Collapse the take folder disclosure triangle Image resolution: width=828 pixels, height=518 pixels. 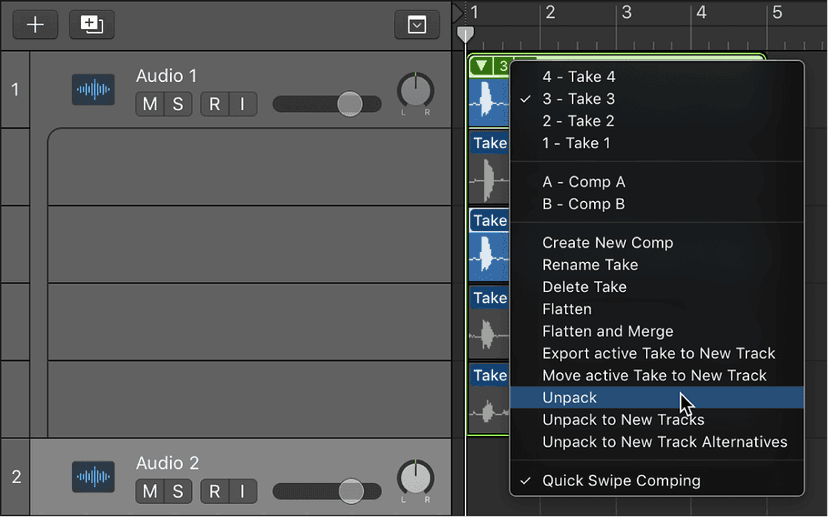(481, 66)
